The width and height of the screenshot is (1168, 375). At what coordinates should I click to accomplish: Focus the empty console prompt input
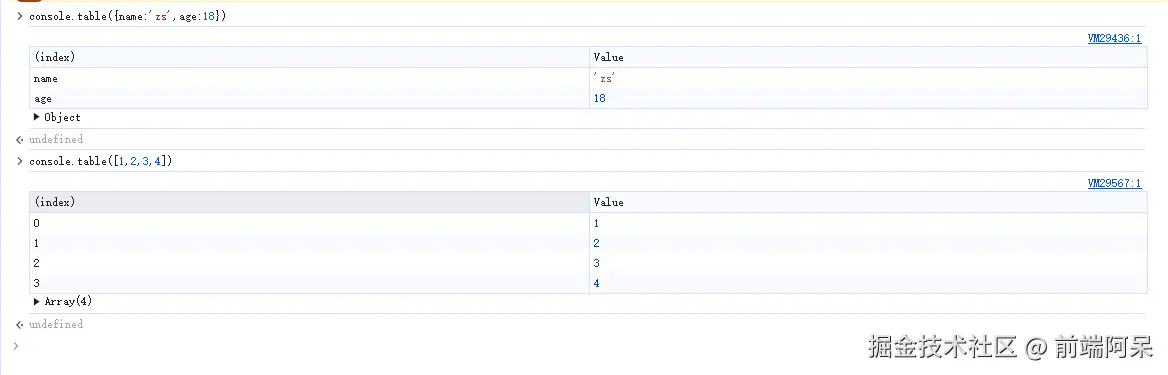[588, 346]
